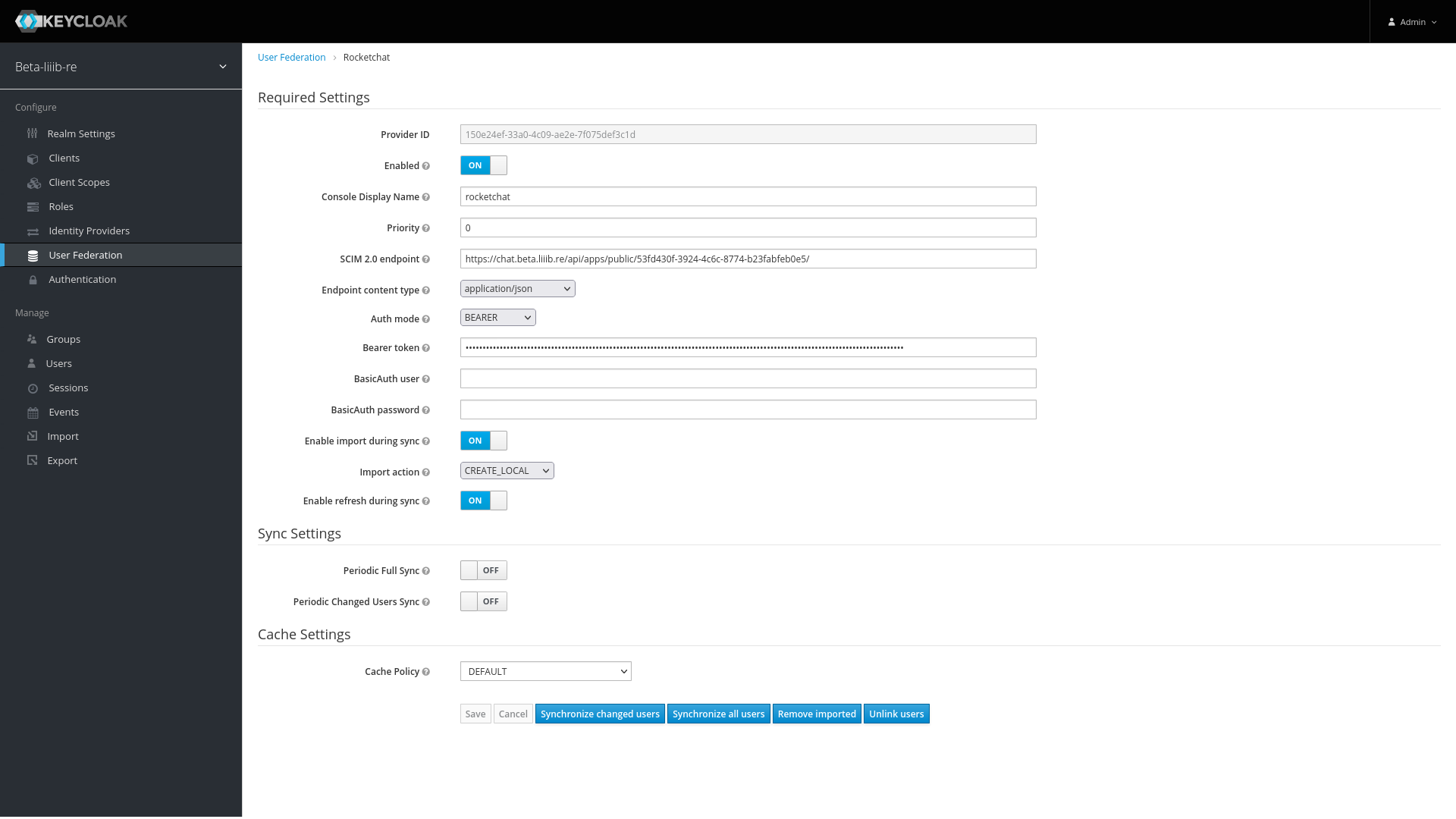Select the Beta-liiib-re realm menu
Image resolution: width=1456 pixels, height=819 pixels.
pyautogui.click(x=120, y=66)
